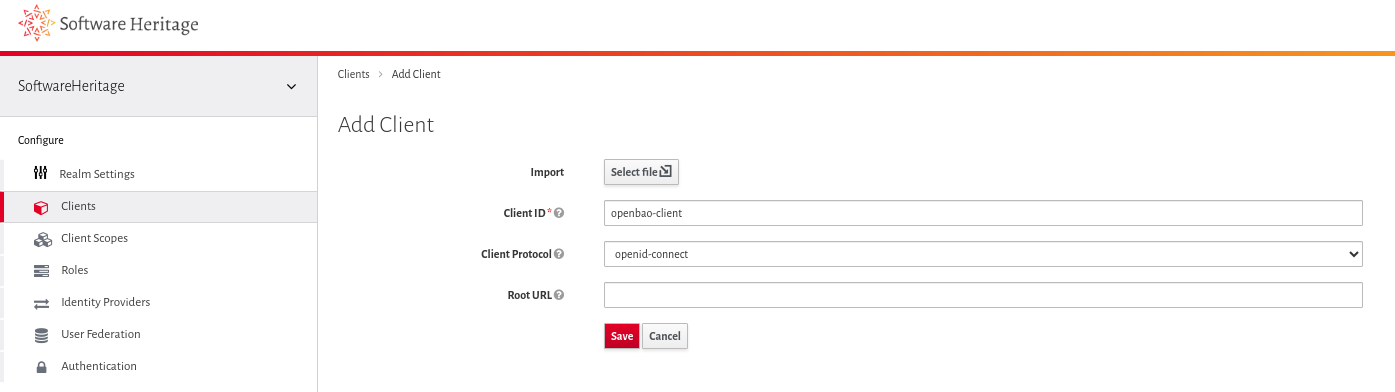Click the Client Protocol help icon
This screenshot has width=1395, height=392.
559,254
